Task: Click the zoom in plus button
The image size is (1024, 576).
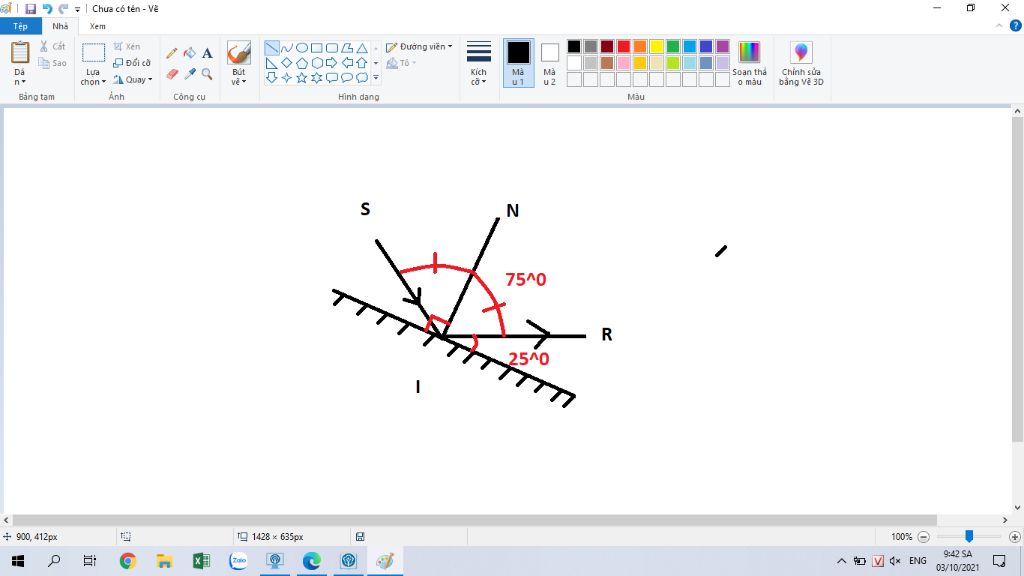Action: point(1014,537)
